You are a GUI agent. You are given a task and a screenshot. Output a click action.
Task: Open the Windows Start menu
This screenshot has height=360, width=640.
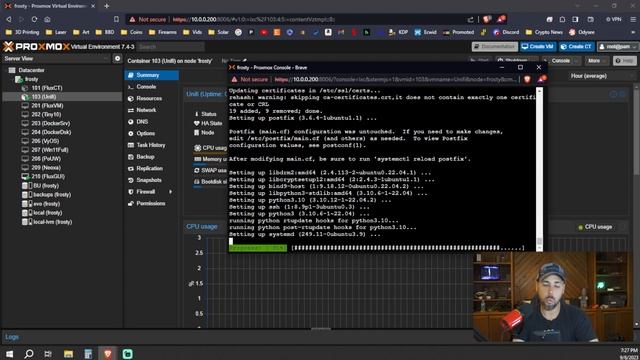9,354
